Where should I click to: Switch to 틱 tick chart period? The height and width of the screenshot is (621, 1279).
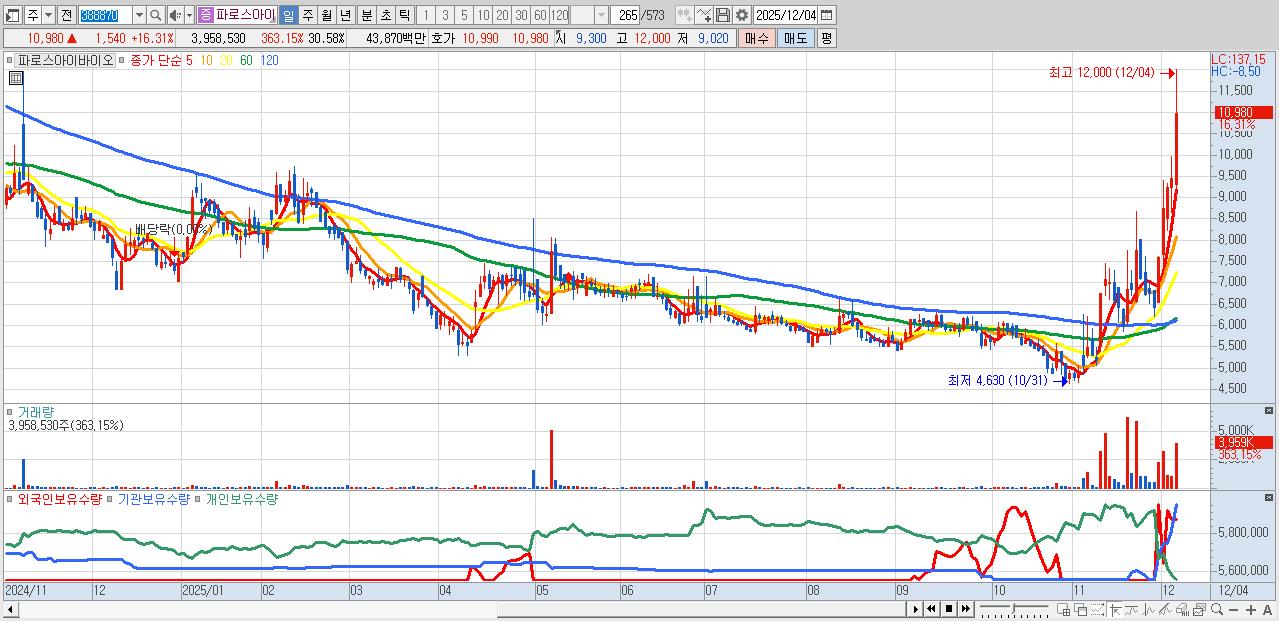pos(404,16)
